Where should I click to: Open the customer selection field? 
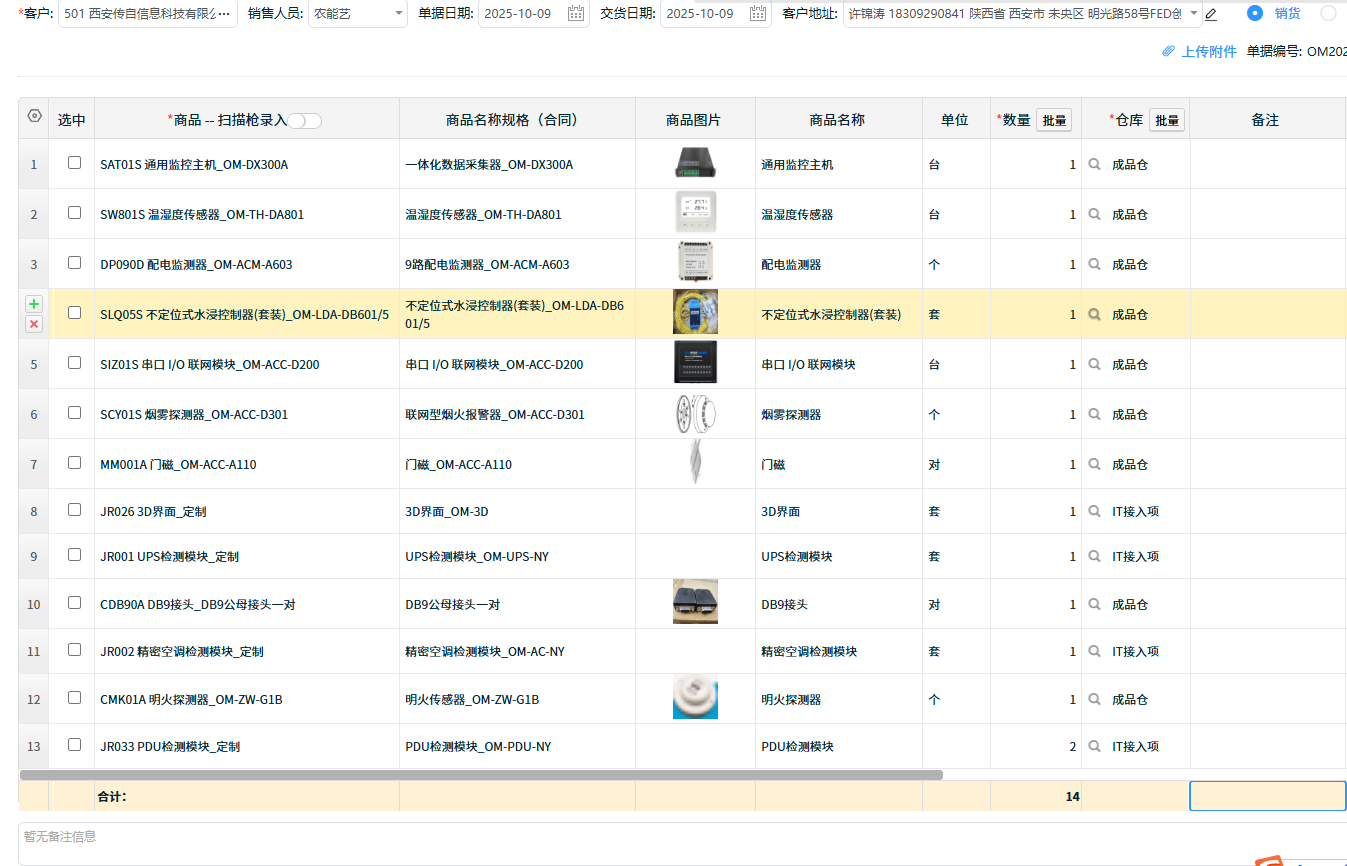147,14
